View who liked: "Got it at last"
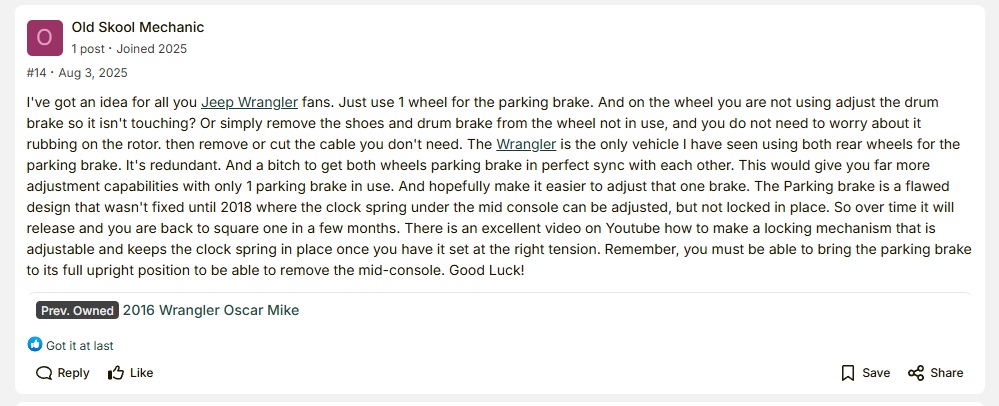The width and height of the screenshot is (999, 406). point(80,345)
